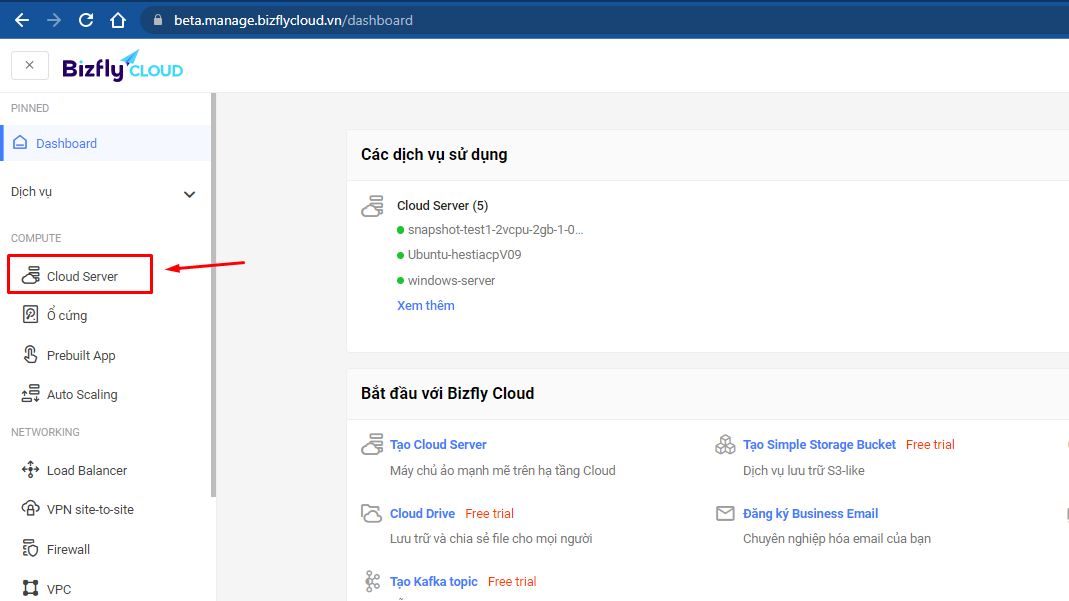The width and height of the screenshot is (1069, 601).
Task: Open Cloud Server in the sidebar
Action: (82, 276)
